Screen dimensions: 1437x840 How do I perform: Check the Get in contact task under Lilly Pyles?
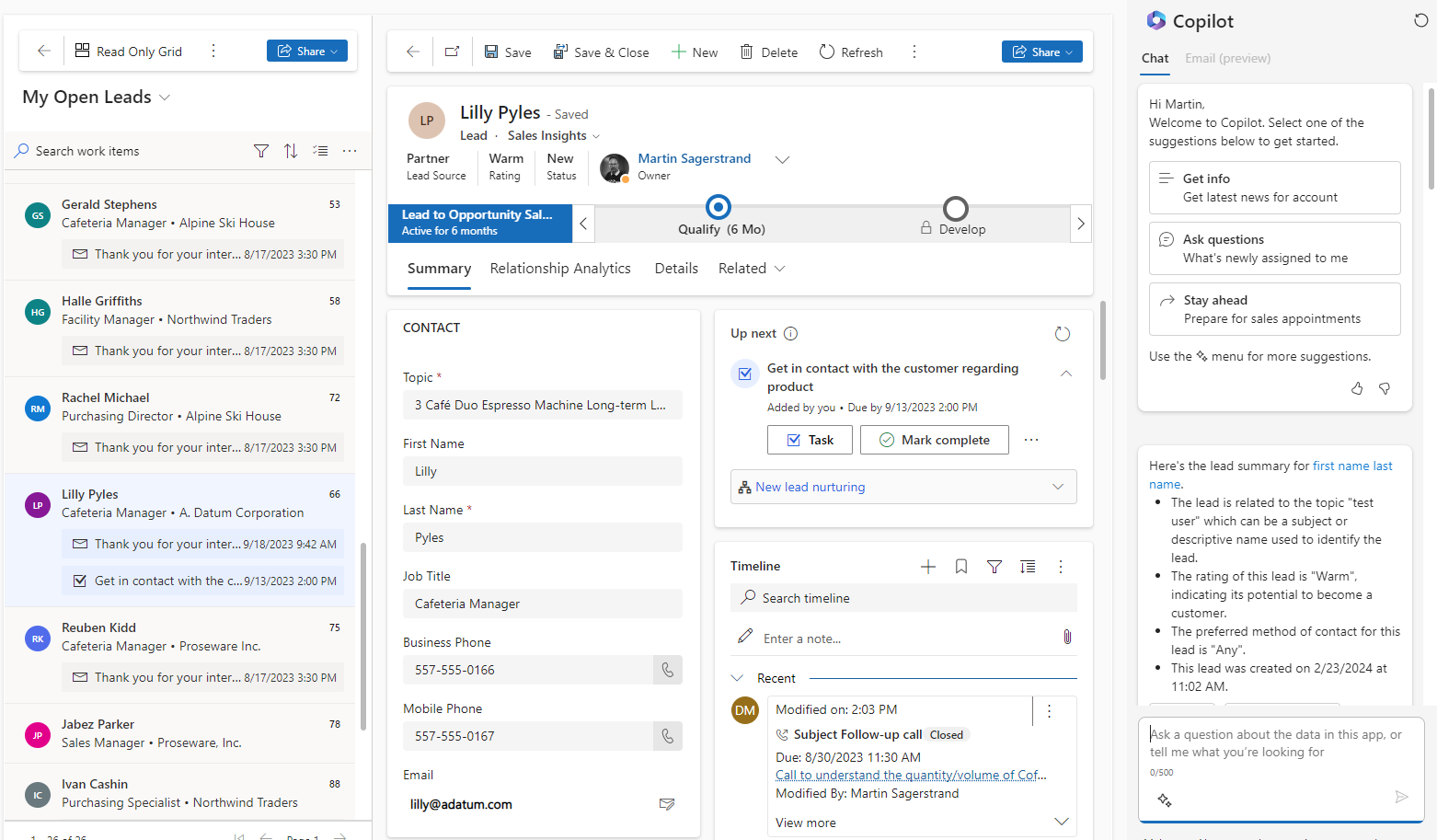tap(79, 581)
